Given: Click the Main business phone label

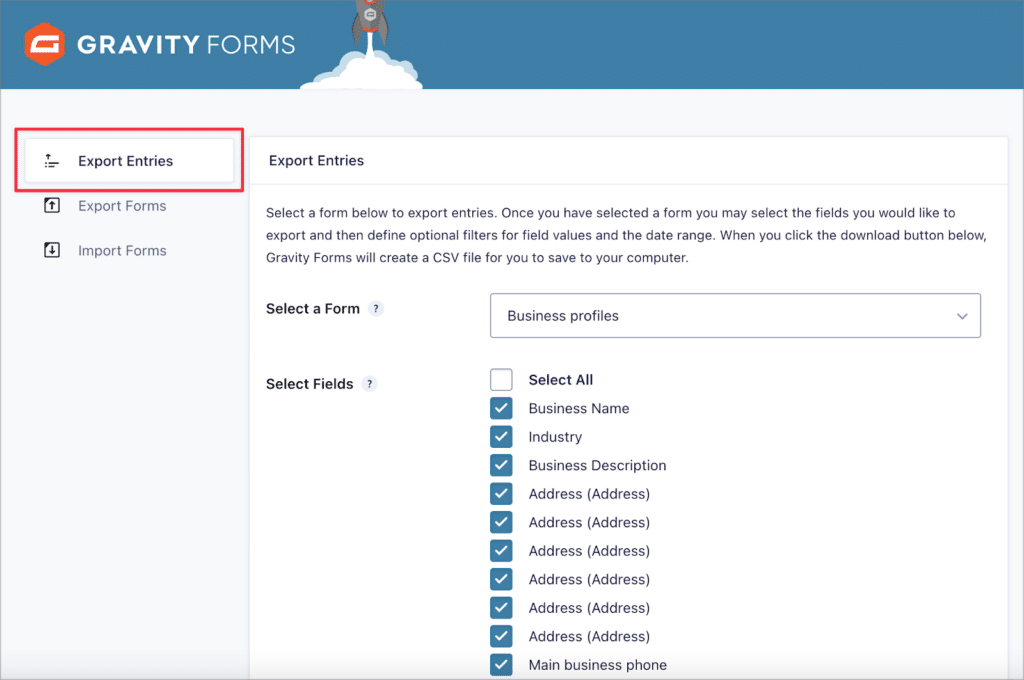Looking at the screenshot, I should click(x=598, y=665).
